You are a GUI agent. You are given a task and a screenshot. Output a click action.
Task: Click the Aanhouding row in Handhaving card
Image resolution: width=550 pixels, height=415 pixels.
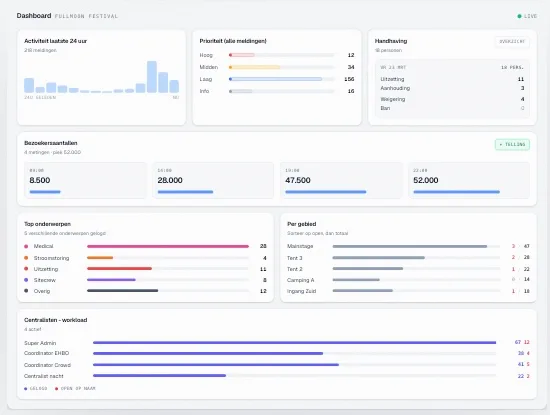point(452,88)
